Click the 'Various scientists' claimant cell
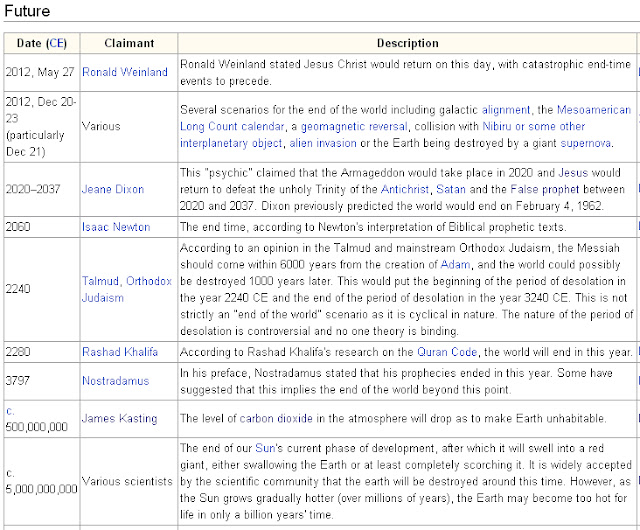 click(x=127, y=481)
